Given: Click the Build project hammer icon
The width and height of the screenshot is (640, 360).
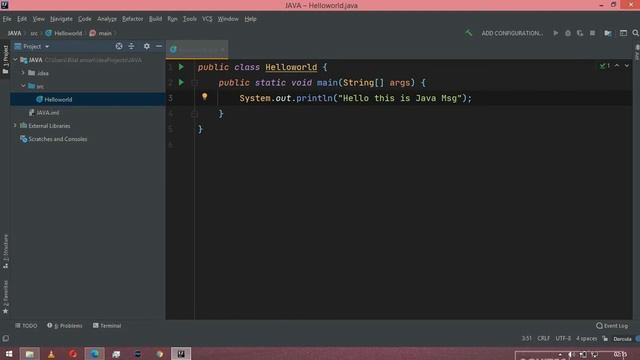Looking at the screenshot, I should click(469, 33).
